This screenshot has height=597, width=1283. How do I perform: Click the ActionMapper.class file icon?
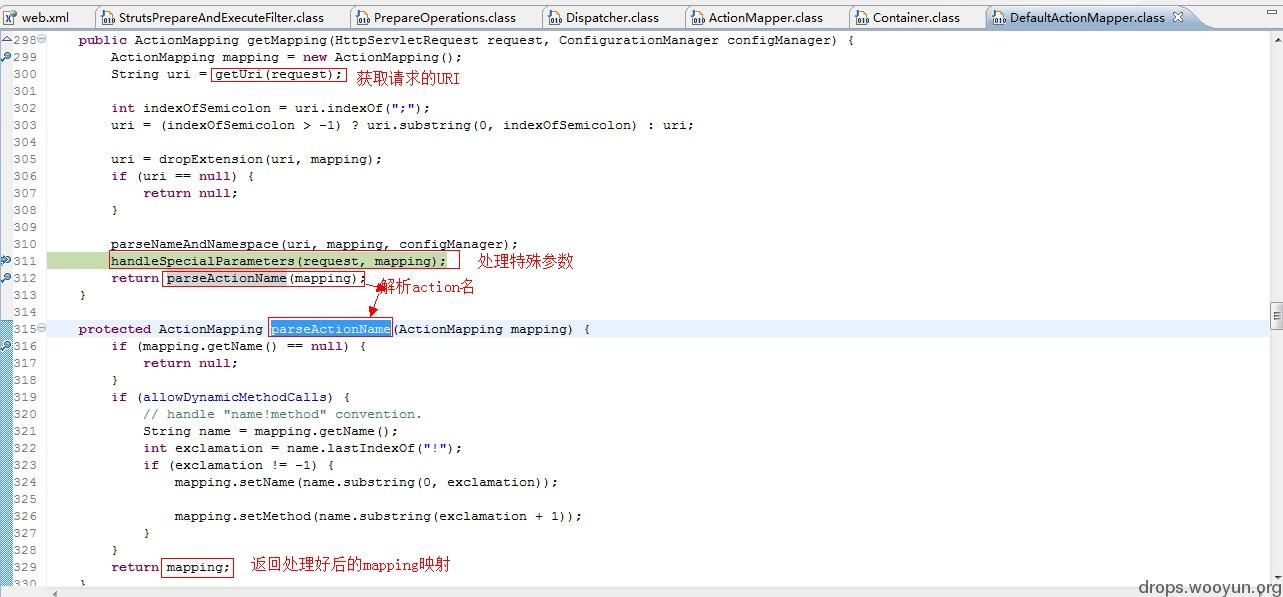[697, 18]
